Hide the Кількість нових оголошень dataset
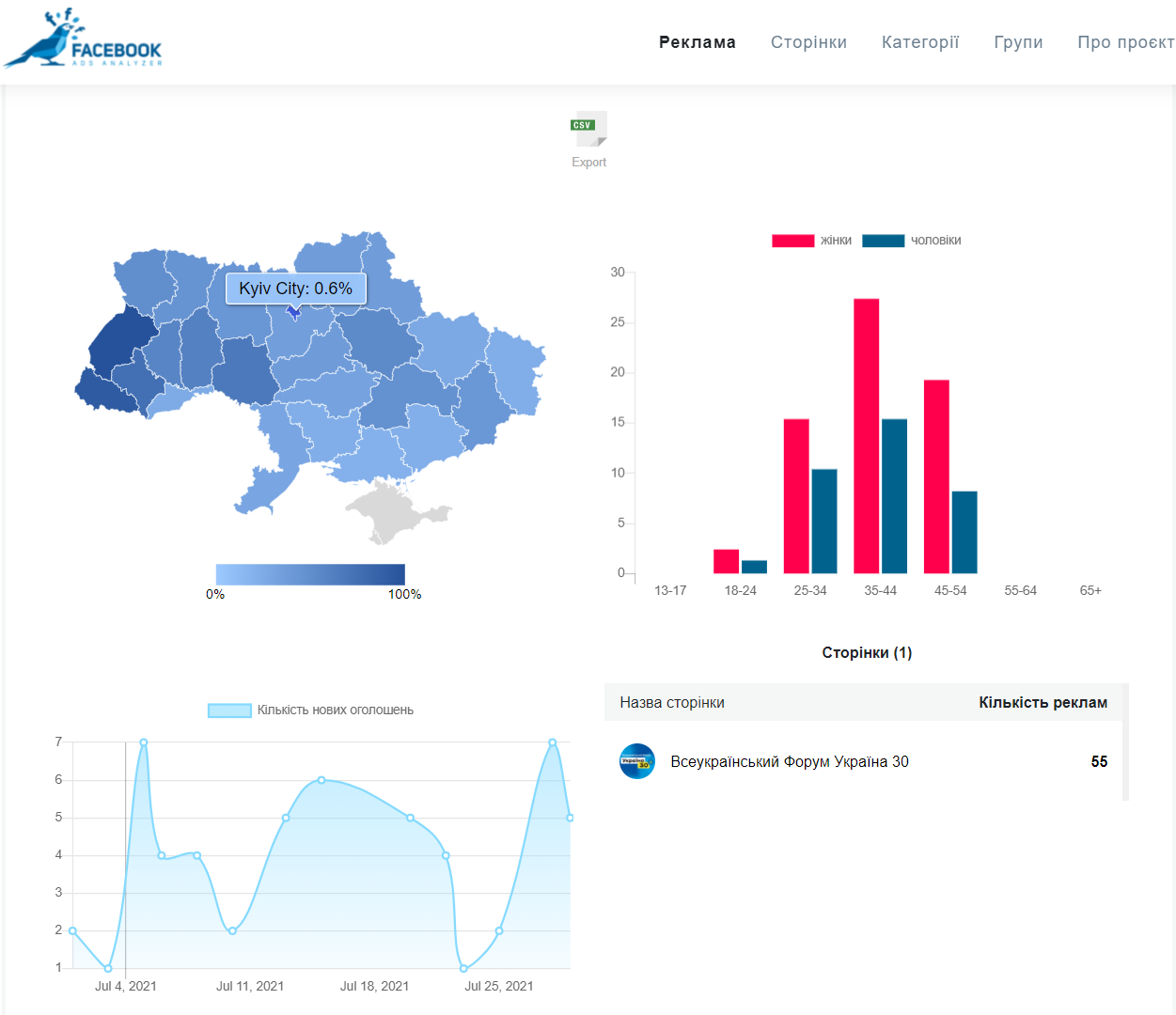The width and height of the screenshot is (1176, 1015). click(x=310, y=710)
